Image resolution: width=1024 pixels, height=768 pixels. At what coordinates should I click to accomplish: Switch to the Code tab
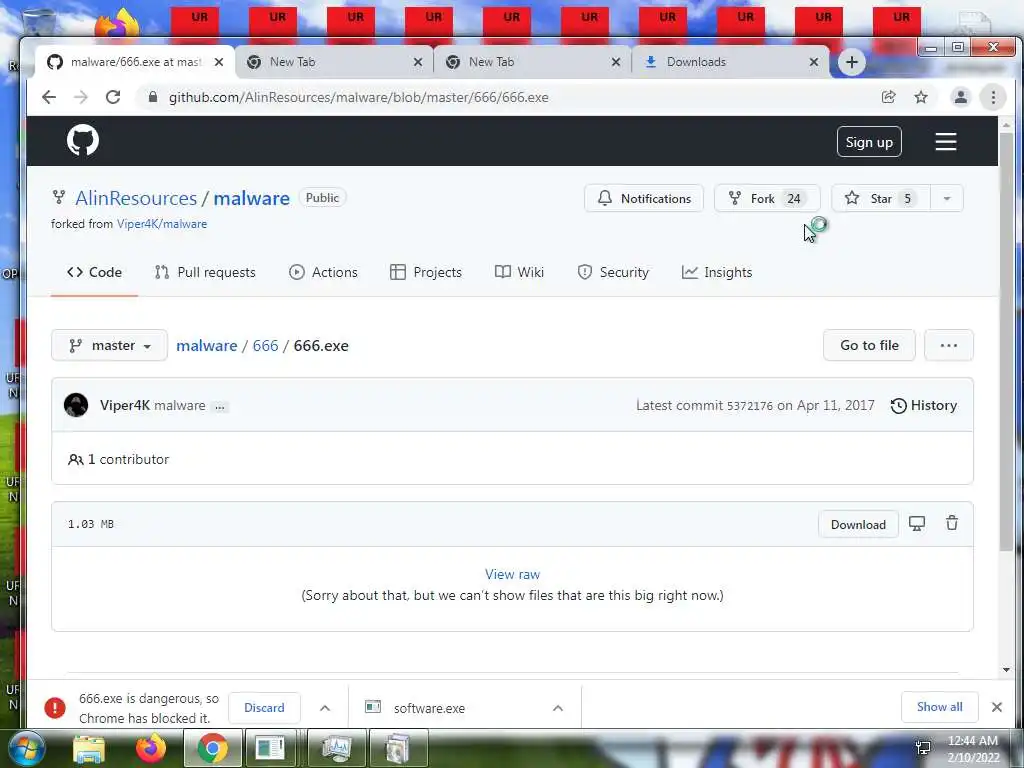[x=95, y=272]
